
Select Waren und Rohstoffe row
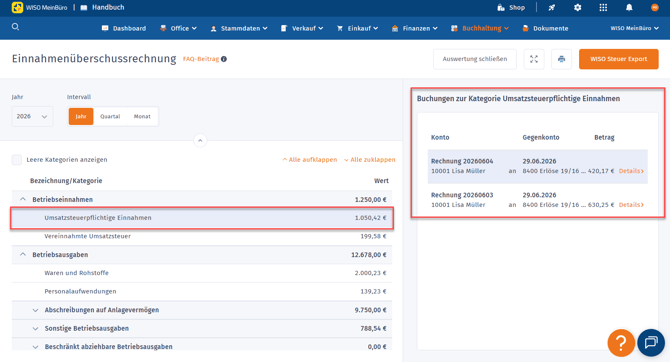[202, 273]
